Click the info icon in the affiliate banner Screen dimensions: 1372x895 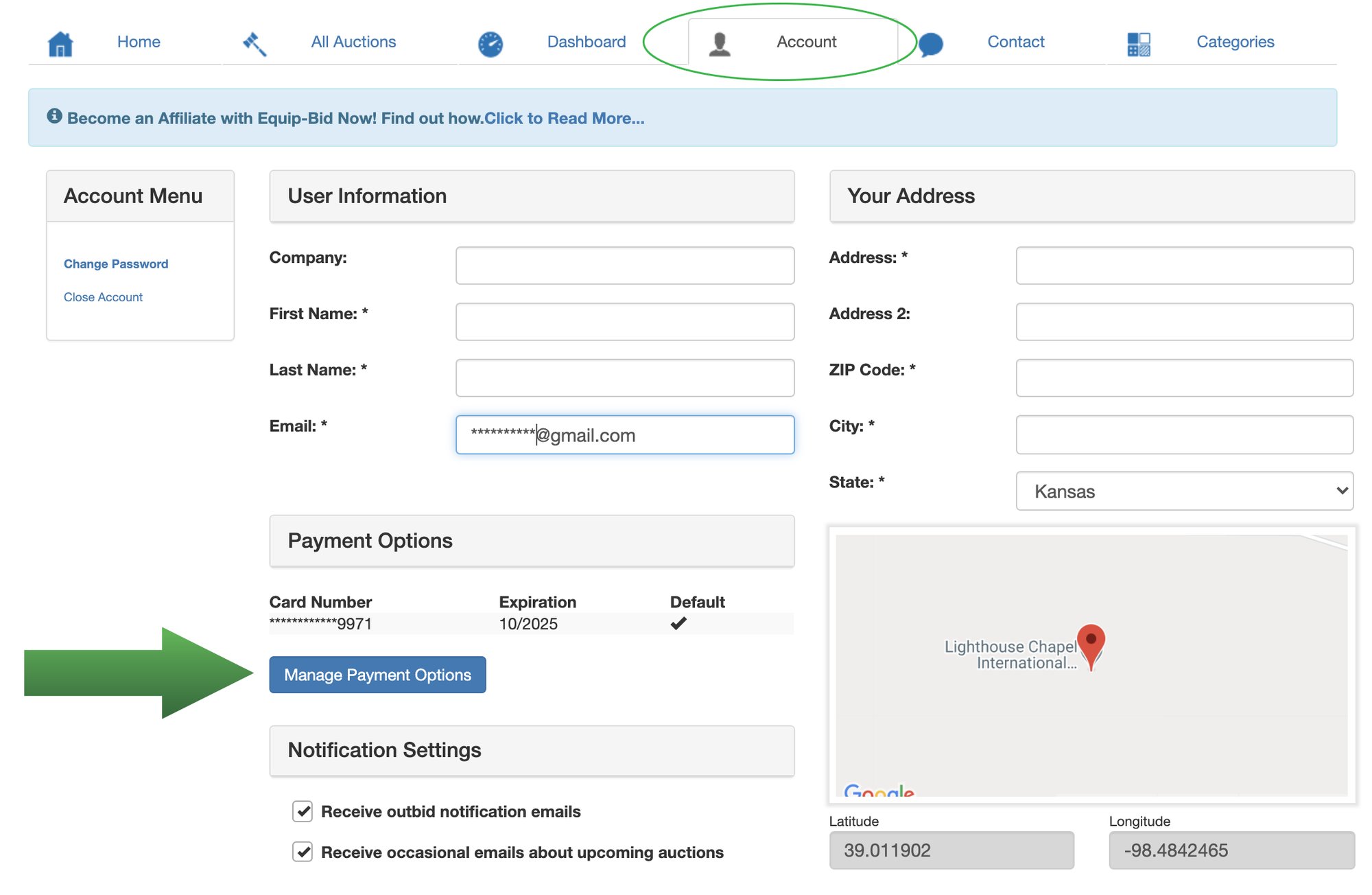point(55,115)
